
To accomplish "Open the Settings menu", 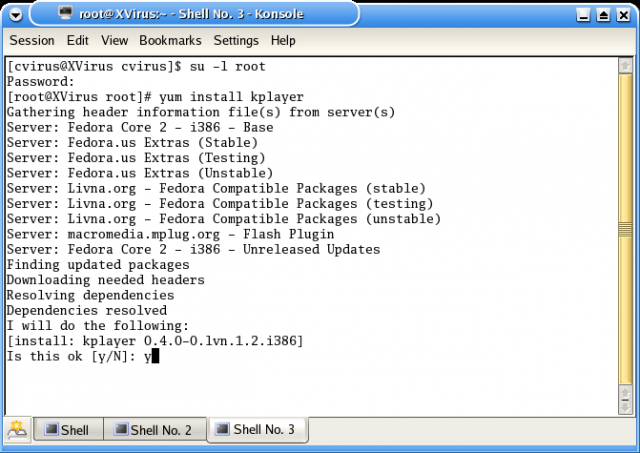I will [x=236, y=41].
